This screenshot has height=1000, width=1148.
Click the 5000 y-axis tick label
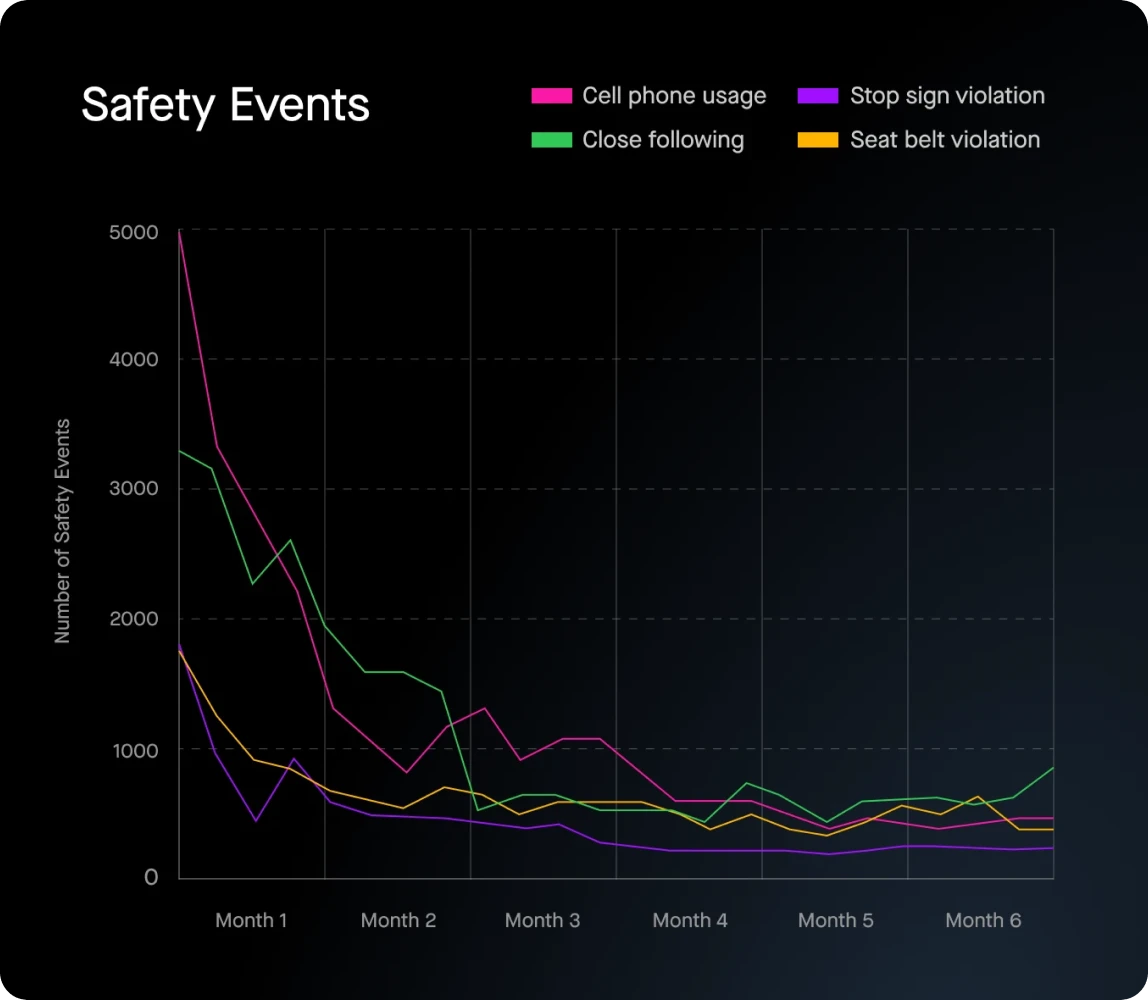tap(133, 233)
